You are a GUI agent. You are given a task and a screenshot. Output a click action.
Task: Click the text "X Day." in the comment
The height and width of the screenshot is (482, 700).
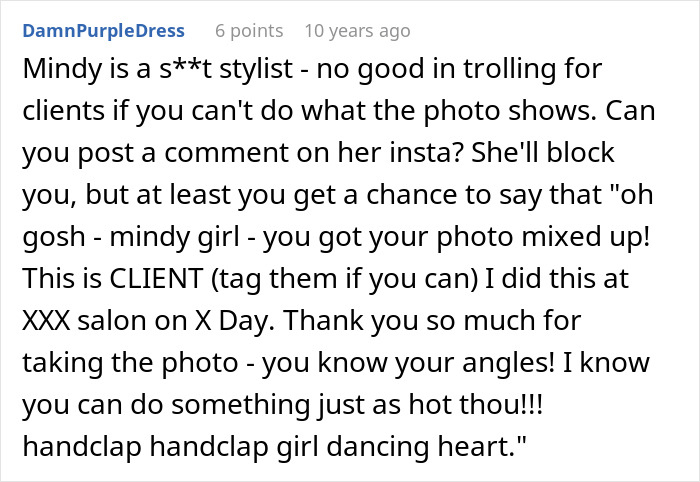tap(235, 322)
